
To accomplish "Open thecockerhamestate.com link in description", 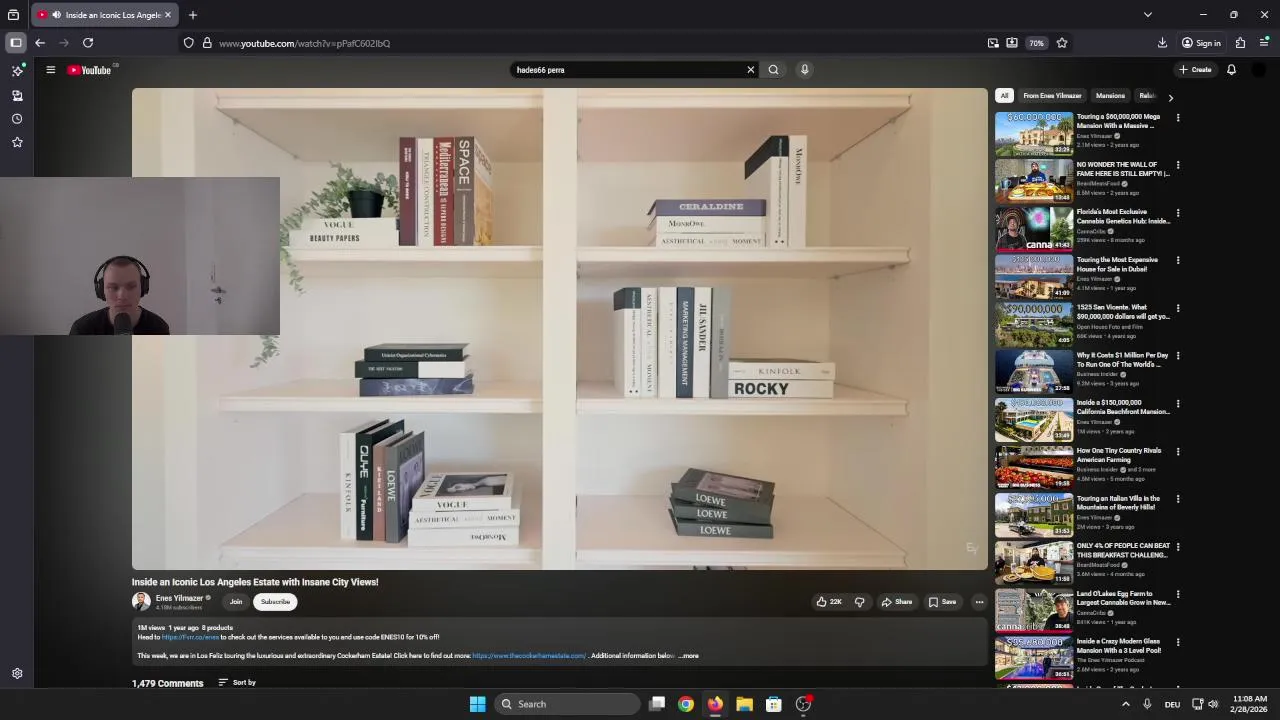I will (529, 656).
